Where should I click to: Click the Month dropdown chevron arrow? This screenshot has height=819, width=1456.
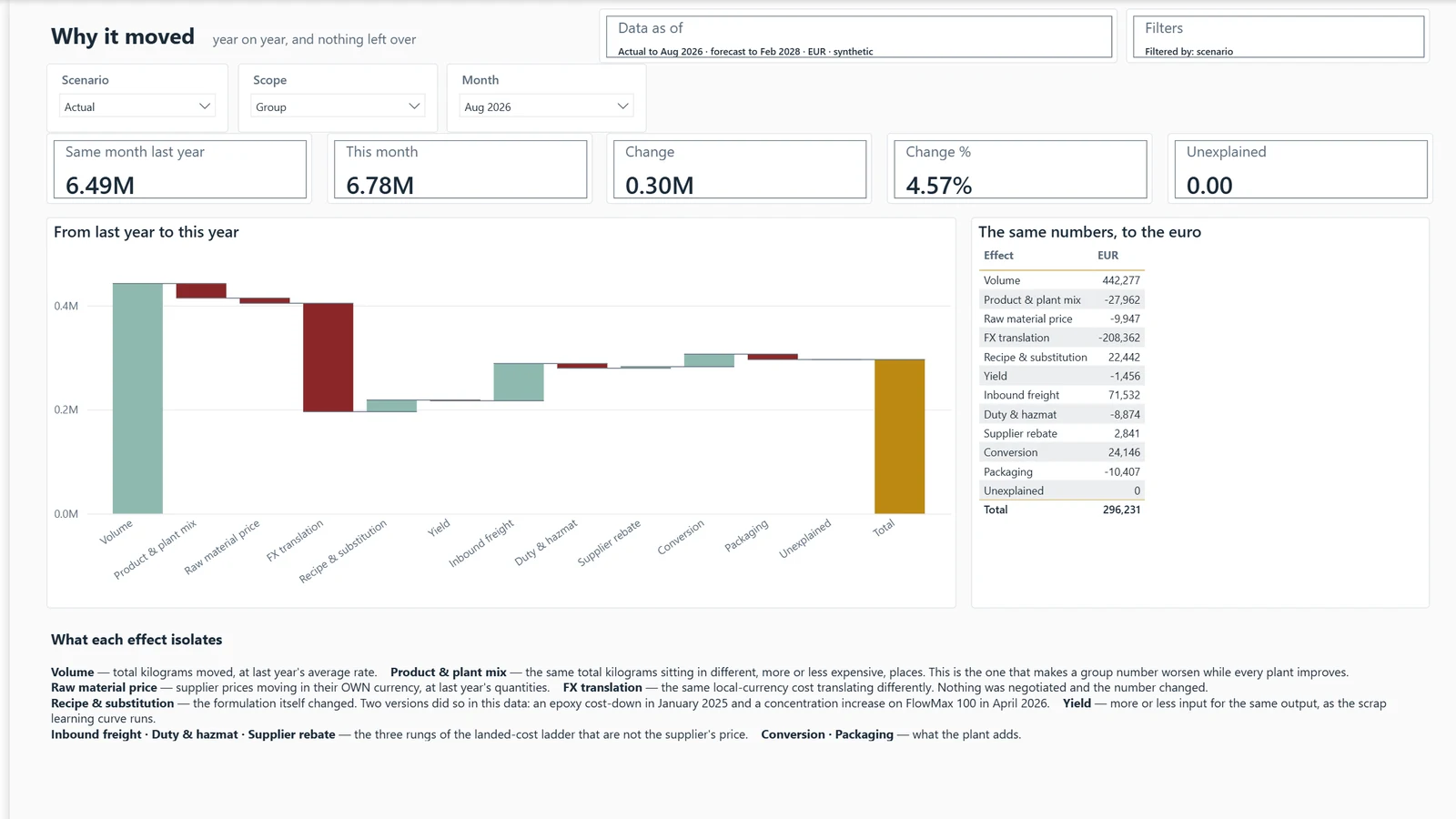click(622, 106)
